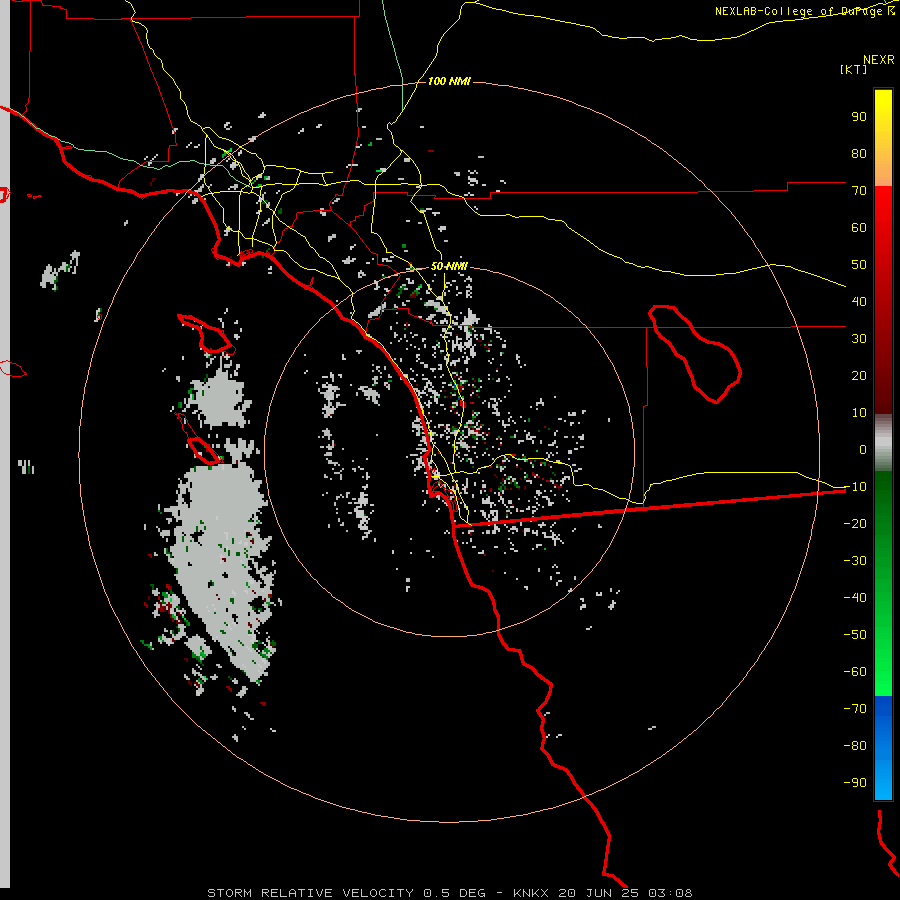Click the positive 30 knot scale label
Image resolution: width=900 pixels, height=900 pixels.
click(859, 339)
